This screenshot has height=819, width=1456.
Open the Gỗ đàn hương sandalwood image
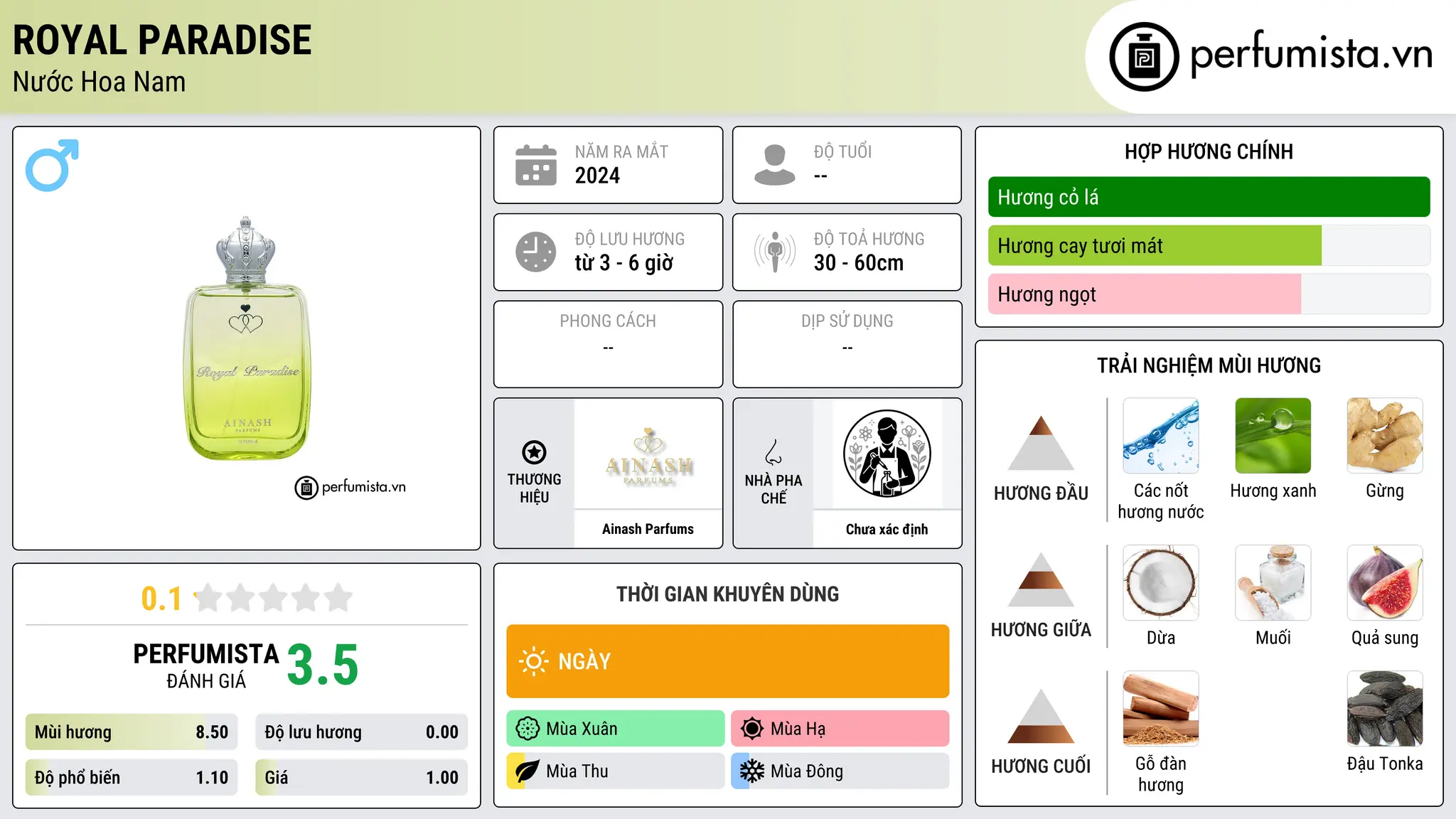click(1161, 709)
